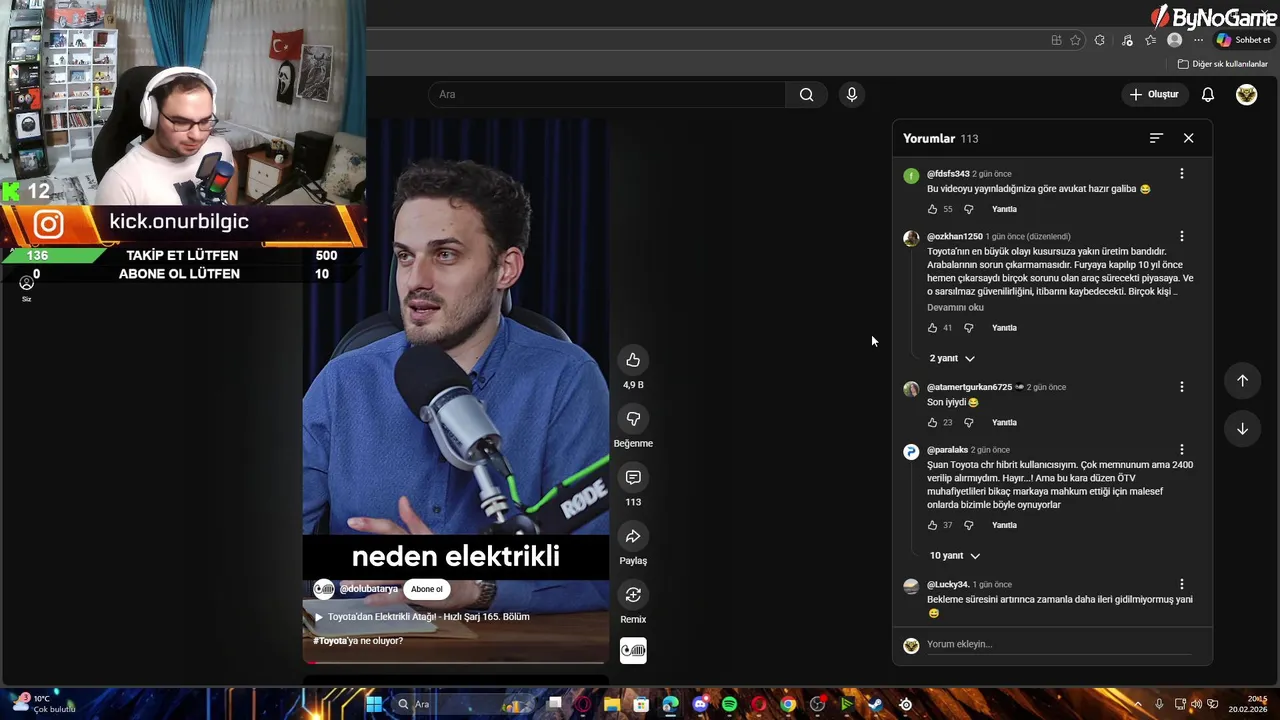Subscribe with the Abone ol button

[426, 589]
